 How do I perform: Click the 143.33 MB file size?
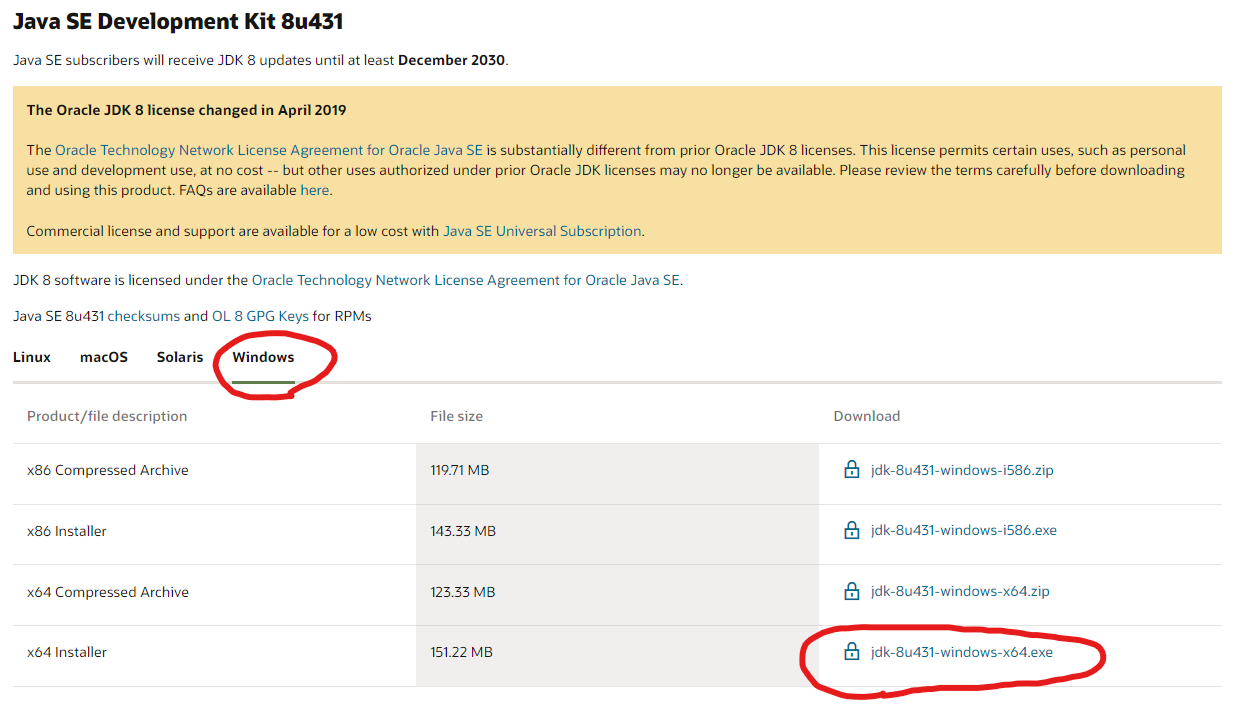pyautogui.click(x=463, y=531)
